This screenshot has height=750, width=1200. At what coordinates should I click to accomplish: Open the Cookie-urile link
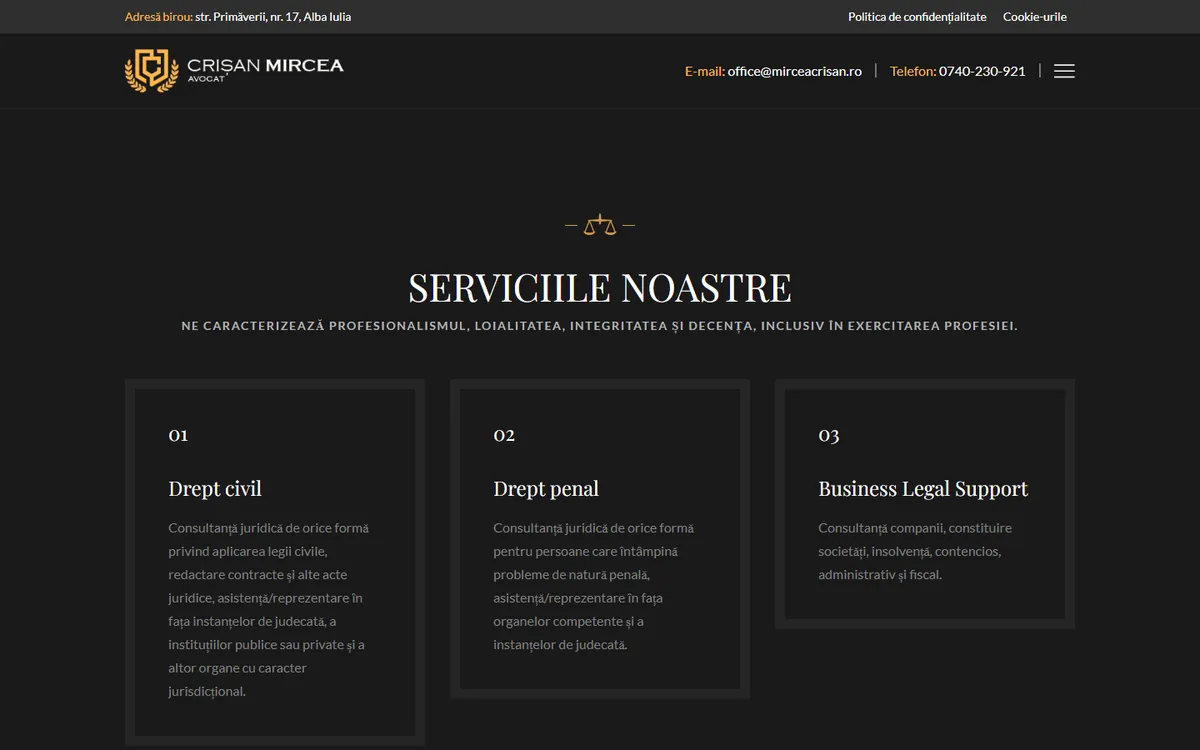coord(1035,17)
